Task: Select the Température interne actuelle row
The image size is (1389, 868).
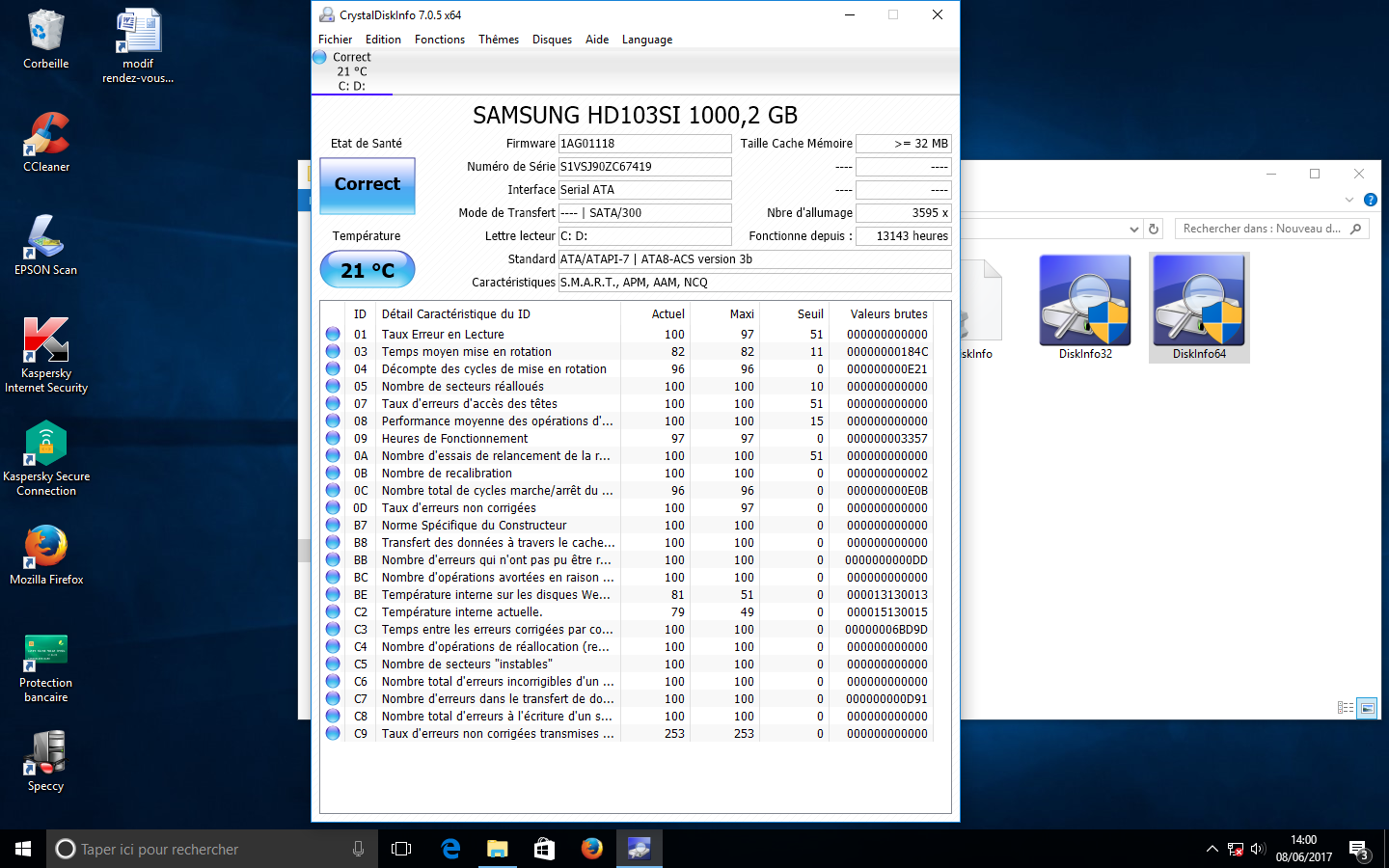Action: (x=627, y=611)
